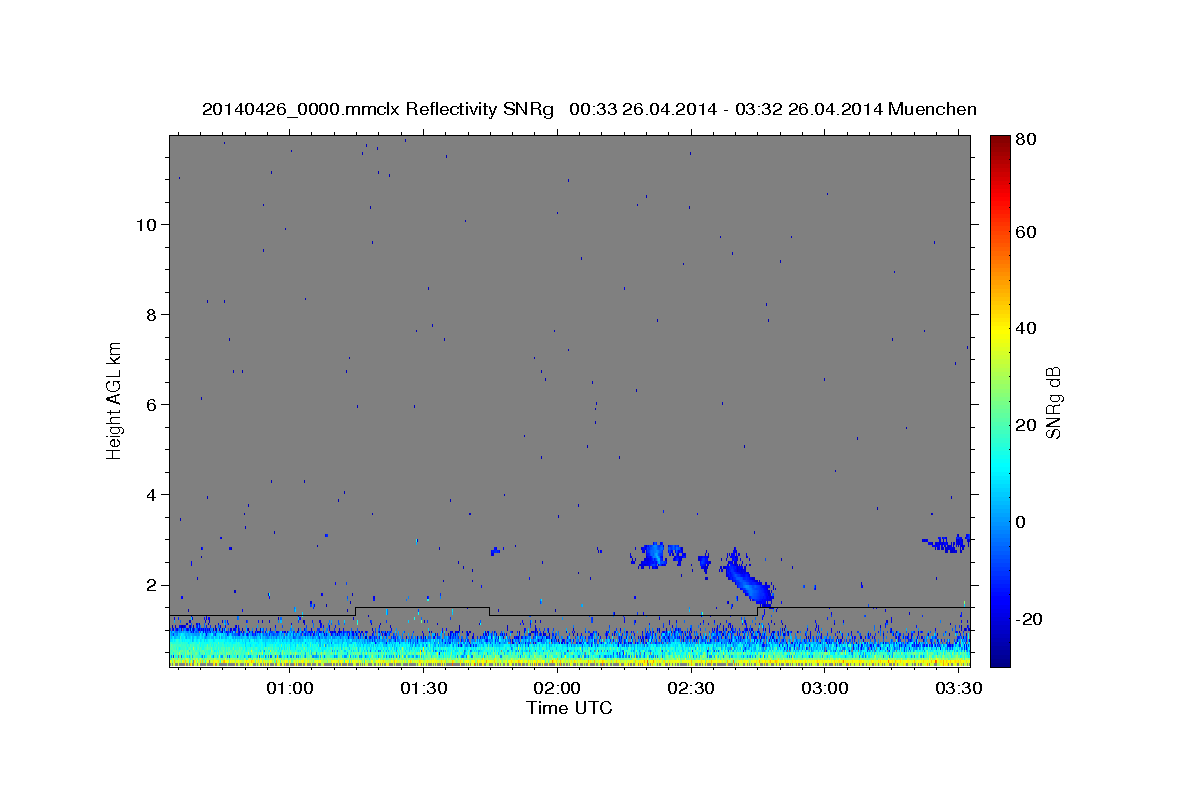This screenshot has width=1200, height=800.
Task: Click the height tick label 10
Action: (x=148, y=224)
